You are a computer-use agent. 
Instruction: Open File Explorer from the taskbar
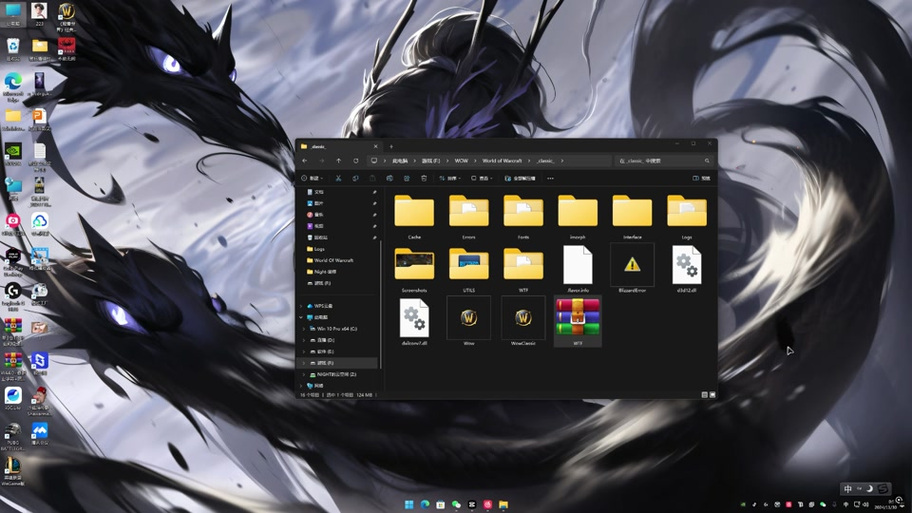[x=504, y=504]
